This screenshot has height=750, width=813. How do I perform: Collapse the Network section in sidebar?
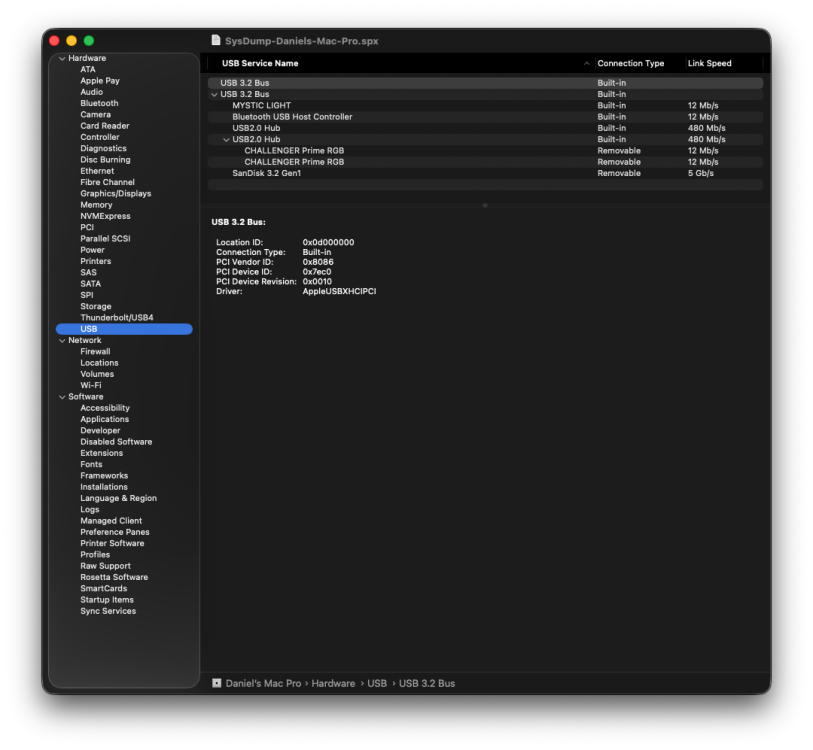(x=62, y=340)
